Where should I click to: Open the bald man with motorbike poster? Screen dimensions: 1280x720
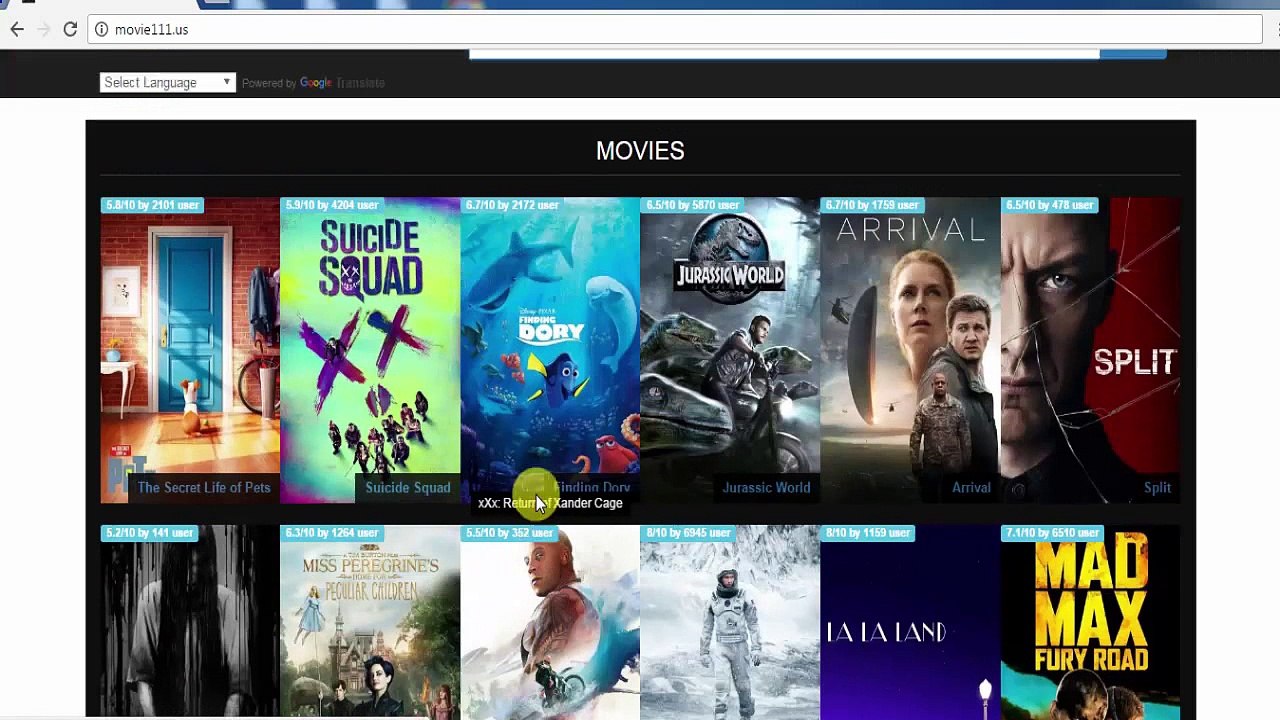[x=550, y=622]
